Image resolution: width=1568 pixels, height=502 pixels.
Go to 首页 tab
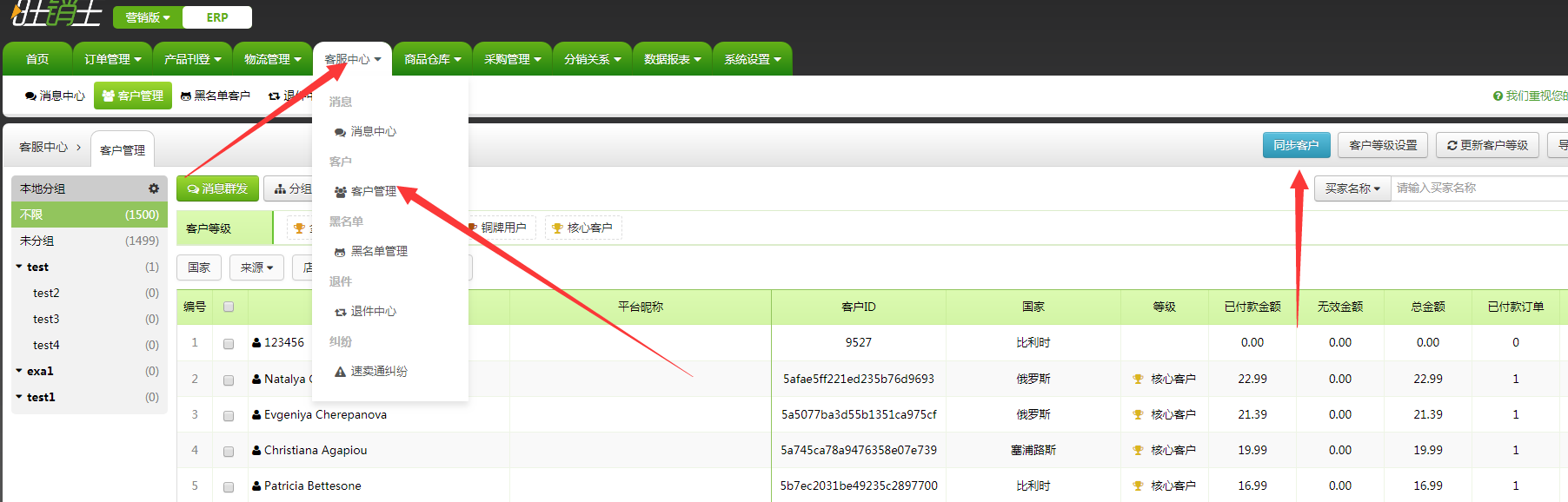(37, 59)
